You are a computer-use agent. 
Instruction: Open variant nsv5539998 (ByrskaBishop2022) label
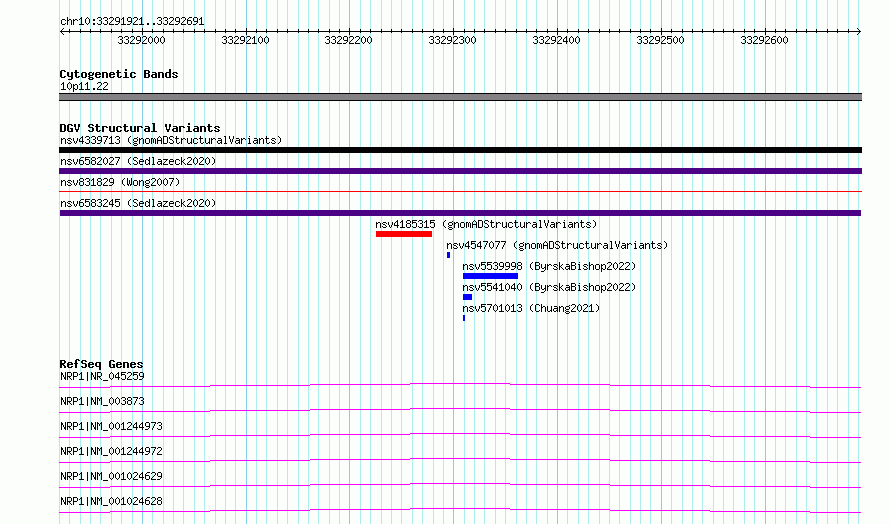549,266
